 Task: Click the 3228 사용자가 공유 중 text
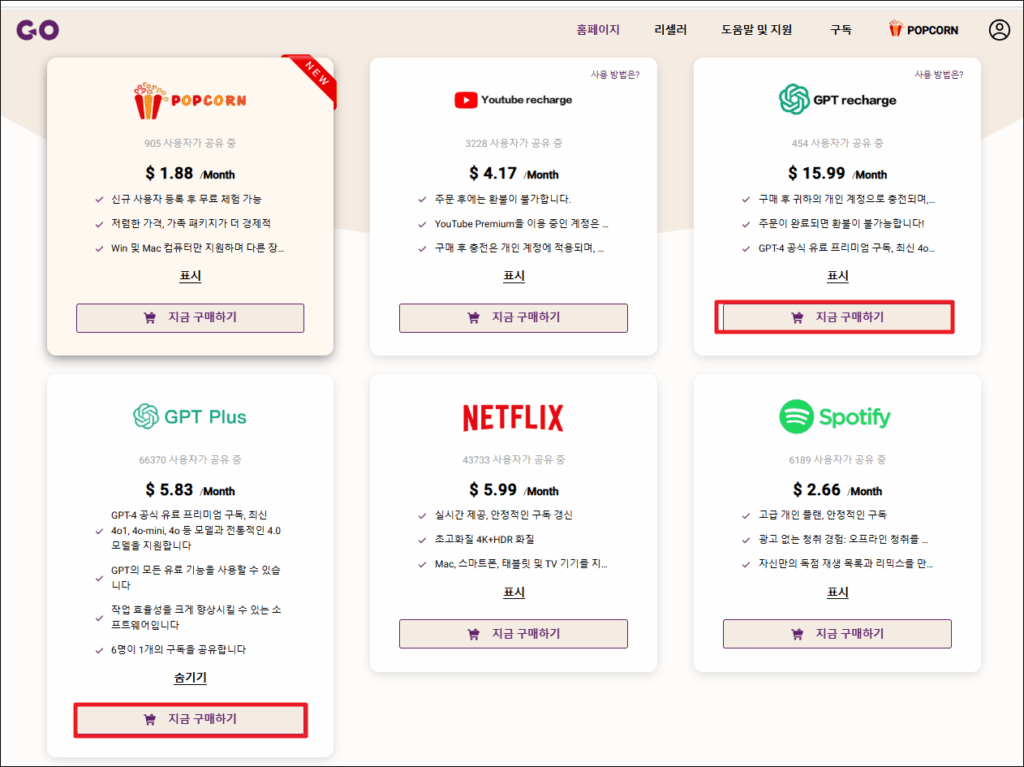tap(513, 143)
